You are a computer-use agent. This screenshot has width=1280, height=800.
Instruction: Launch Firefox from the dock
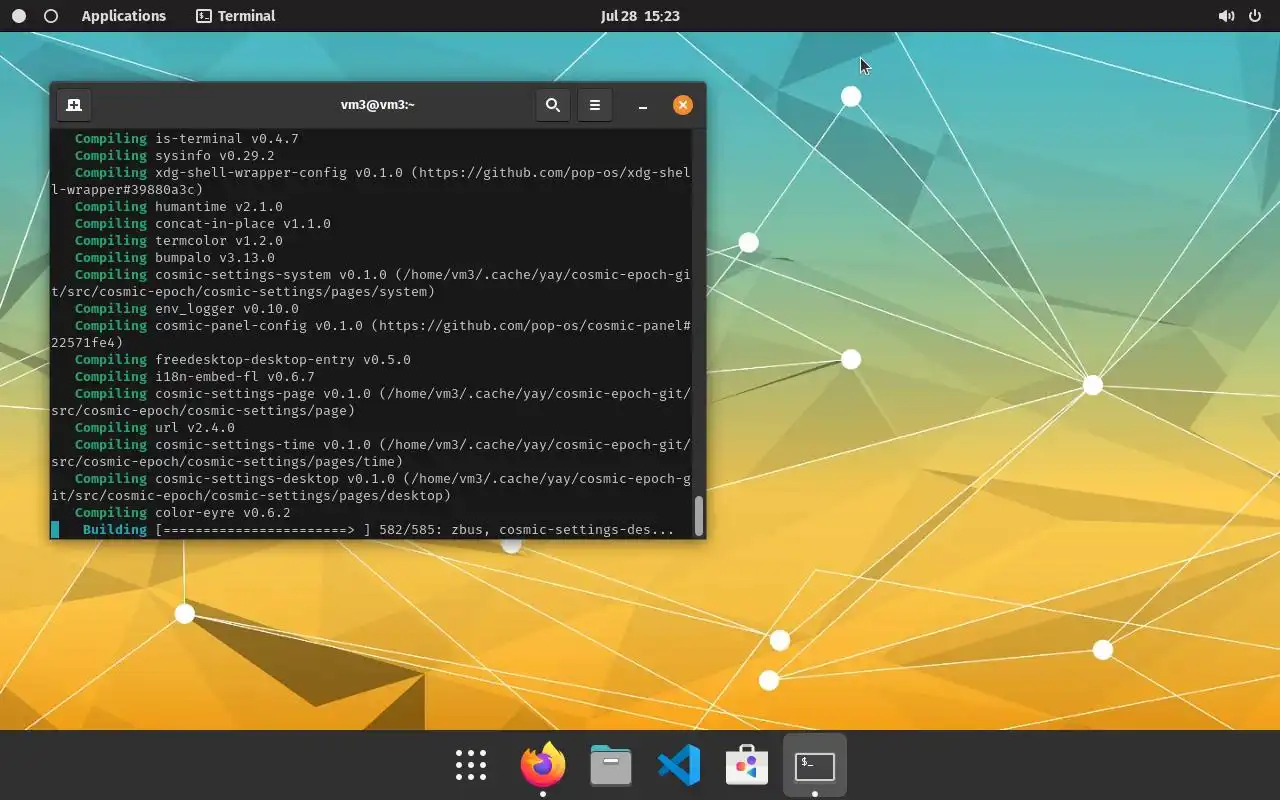(543, 765)
